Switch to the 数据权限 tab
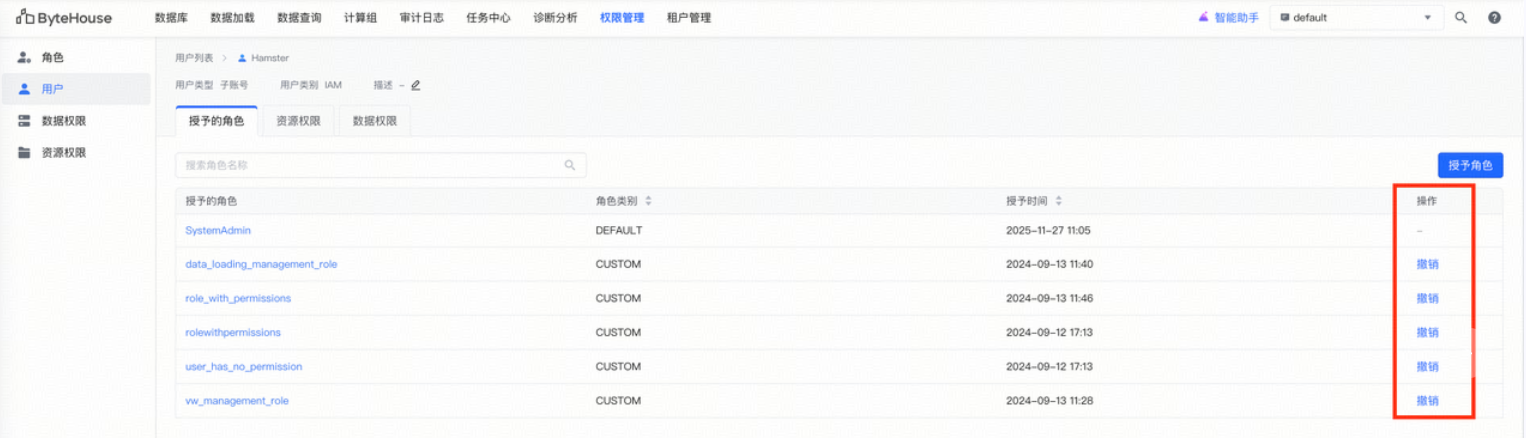Viewport: 1526px width, 438px height. coord(375,121)
